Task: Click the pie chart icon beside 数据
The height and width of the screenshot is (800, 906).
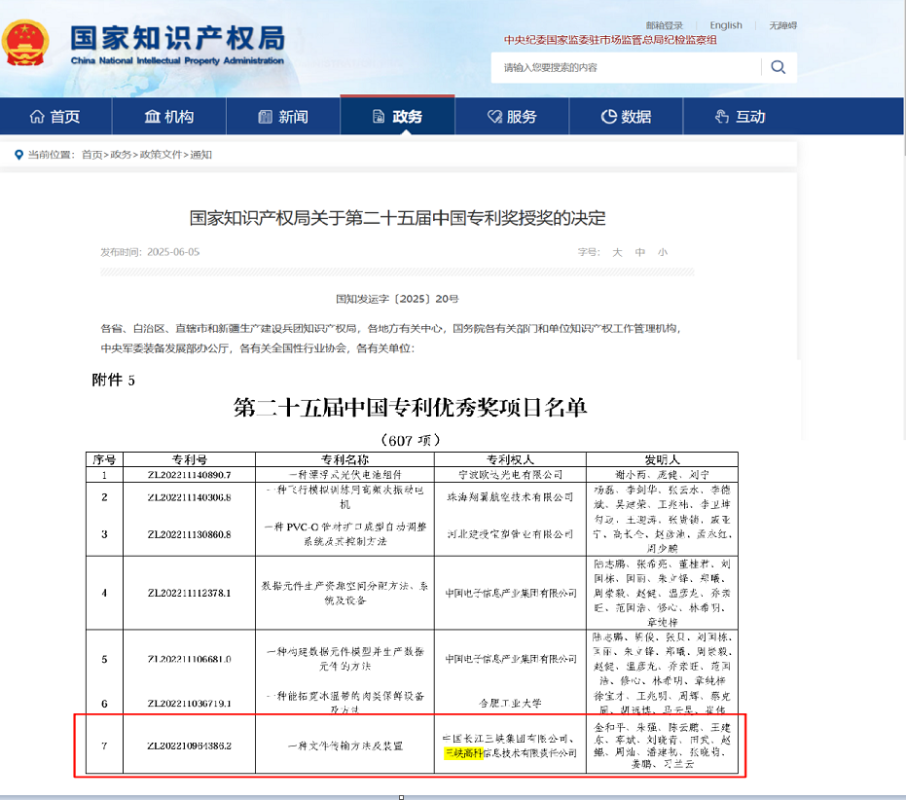Action: point(608,117)
